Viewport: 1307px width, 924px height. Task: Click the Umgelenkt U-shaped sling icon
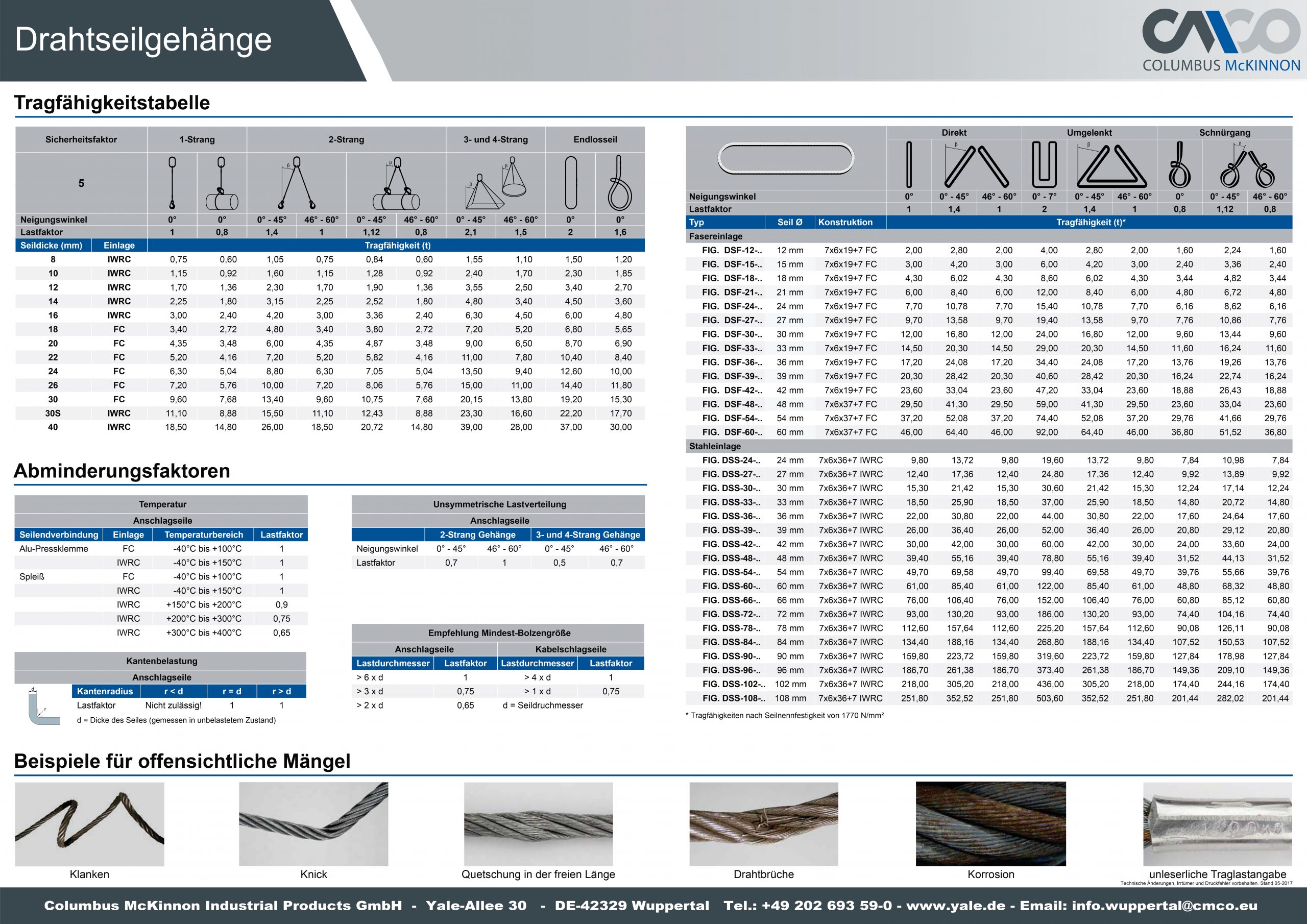(1044, 164)
